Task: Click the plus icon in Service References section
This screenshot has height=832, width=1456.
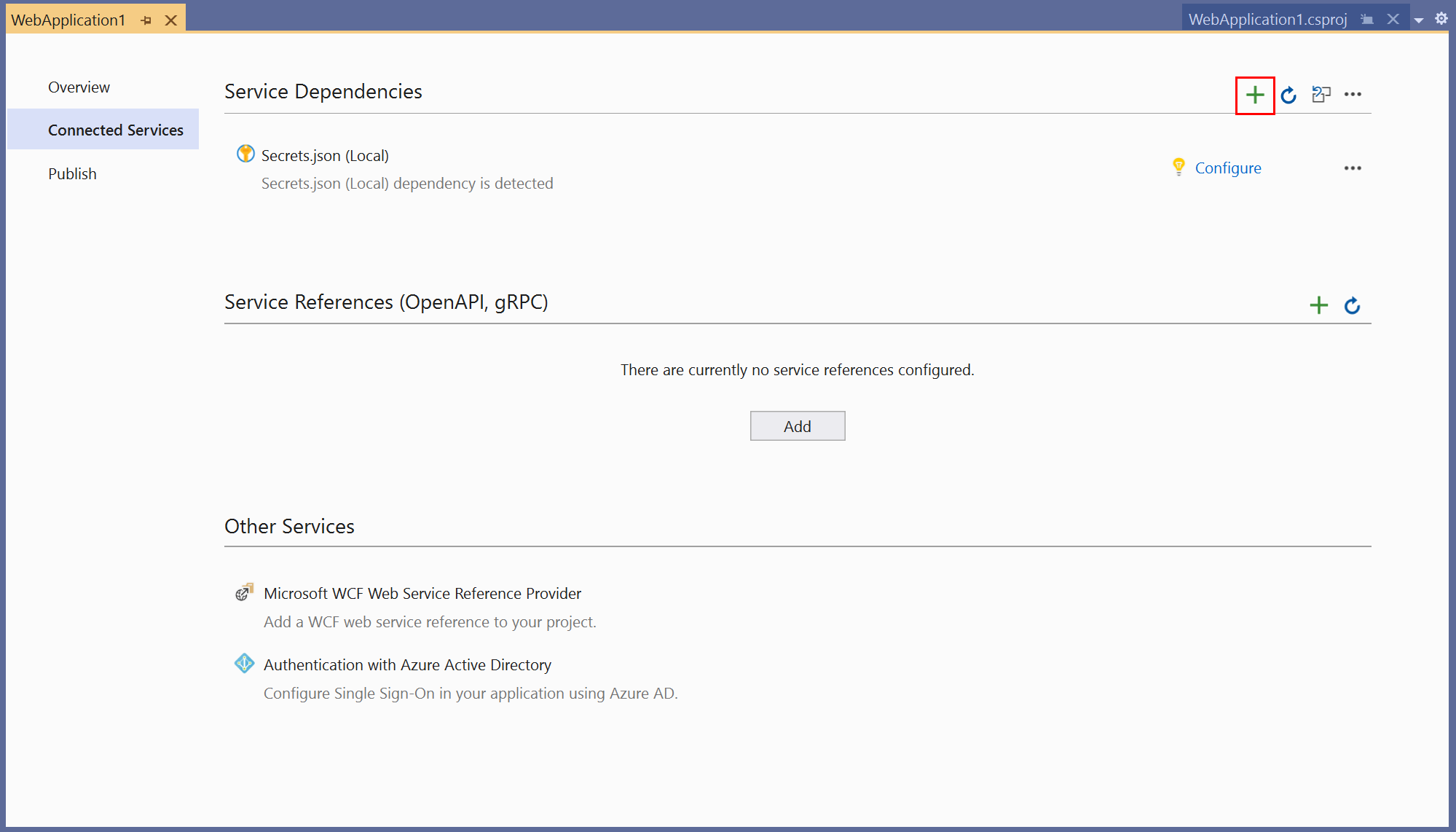Action: click(x=1319, y=304)
